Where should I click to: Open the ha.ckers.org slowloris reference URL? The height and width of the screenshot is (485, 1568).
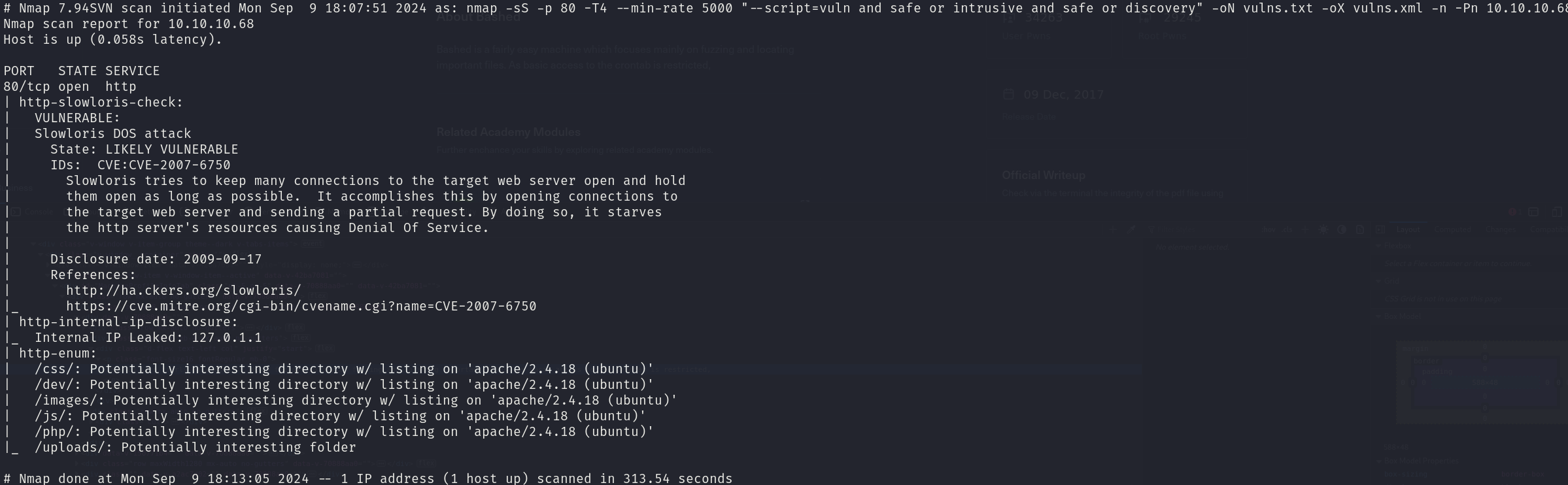[184, 290]
